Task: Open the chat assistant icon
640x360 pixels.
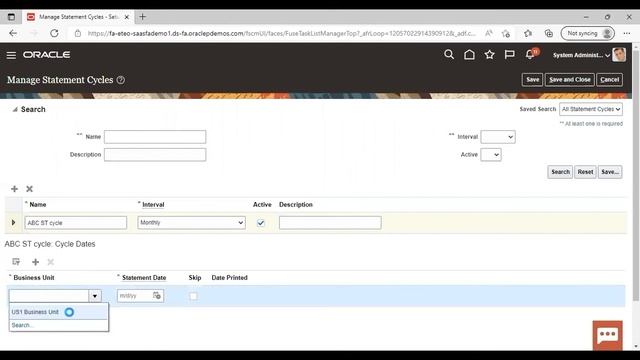Action: coord(607,335)
